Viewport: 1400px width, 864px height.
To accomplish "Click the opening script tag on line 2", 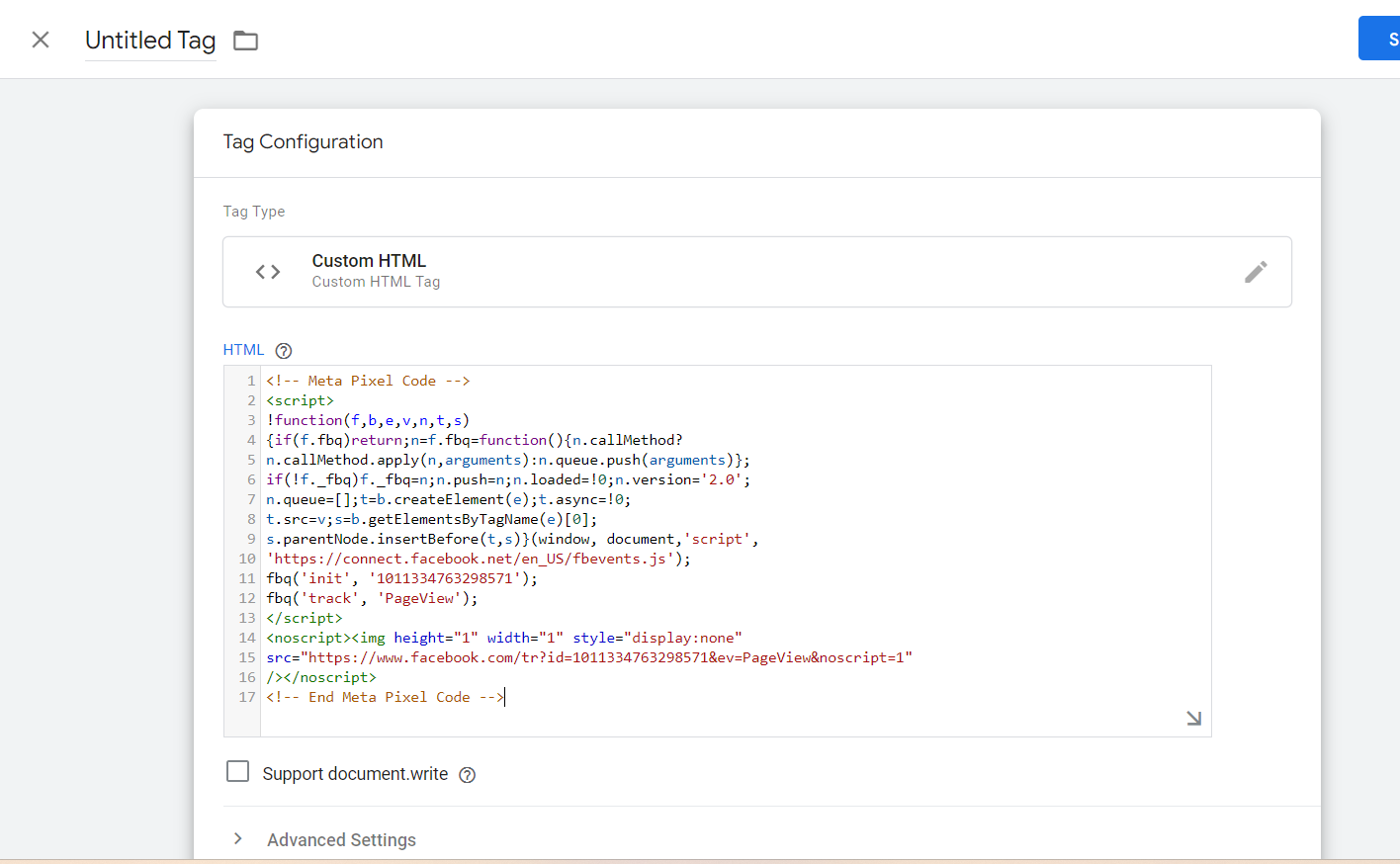I will point(301,400).
